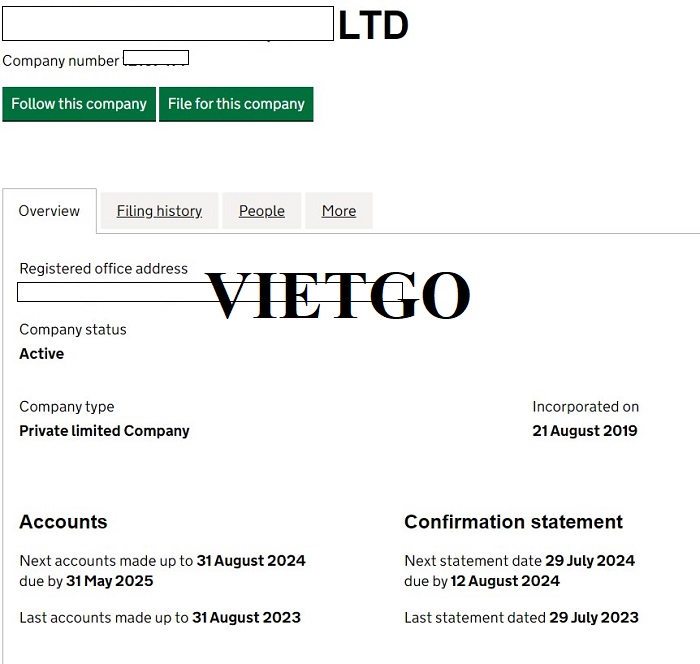This screenshot has width=700, height=664.
Task: Click the VIETGO watermark text
Action: click(x=338, y=295)
